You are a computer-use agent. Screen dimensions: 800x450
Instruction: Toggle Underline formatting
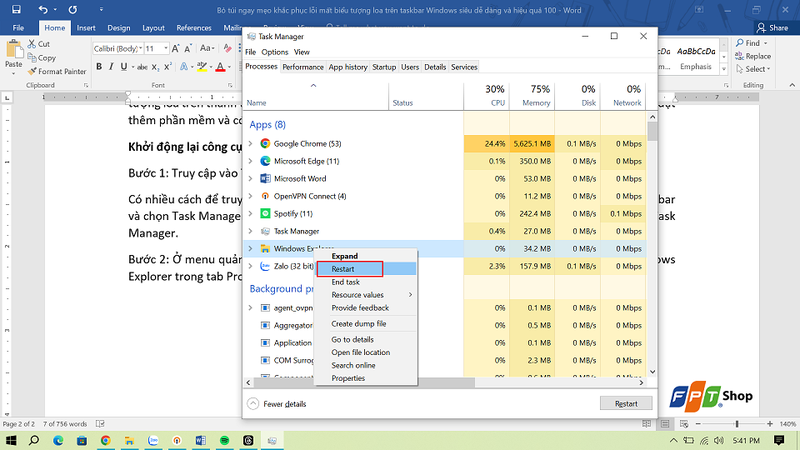point(123,67)
